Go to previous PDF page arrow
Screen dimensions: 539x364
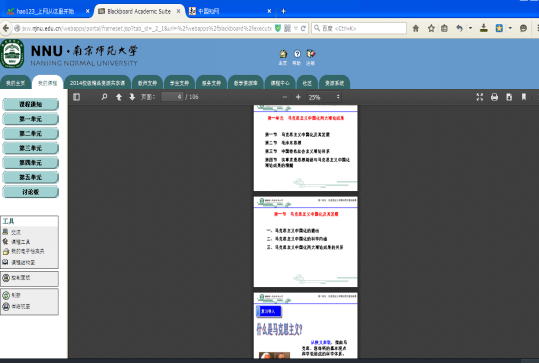(119, 97)
